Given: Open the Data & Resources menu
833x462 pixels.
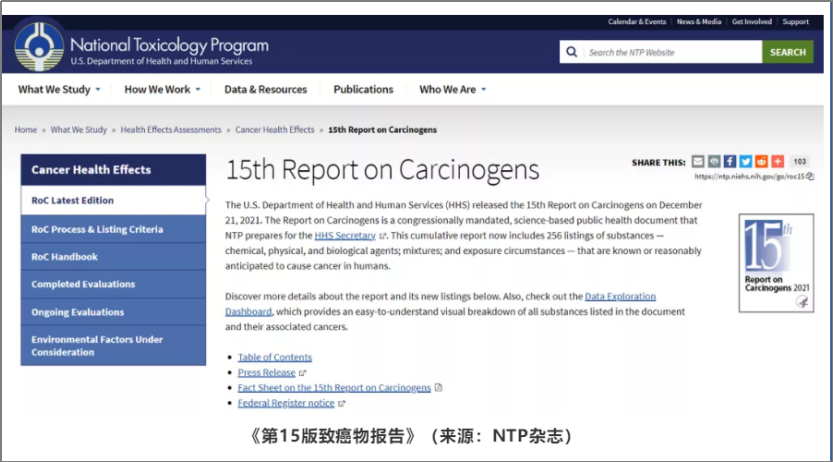Looking at the screenshot, I should tap(266, 89).
